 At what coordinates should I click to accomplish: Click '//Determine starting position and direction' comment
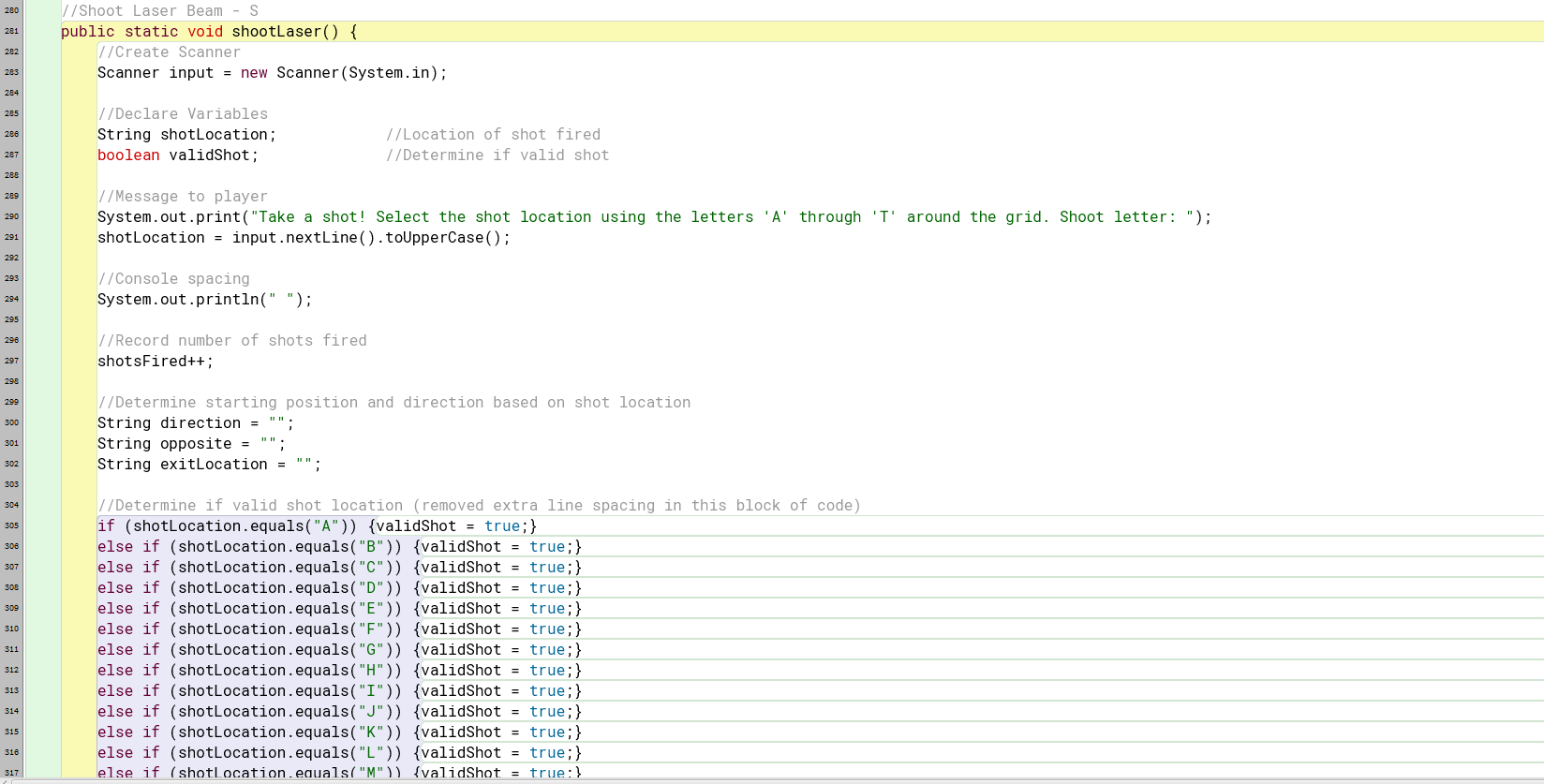[393, 403]
